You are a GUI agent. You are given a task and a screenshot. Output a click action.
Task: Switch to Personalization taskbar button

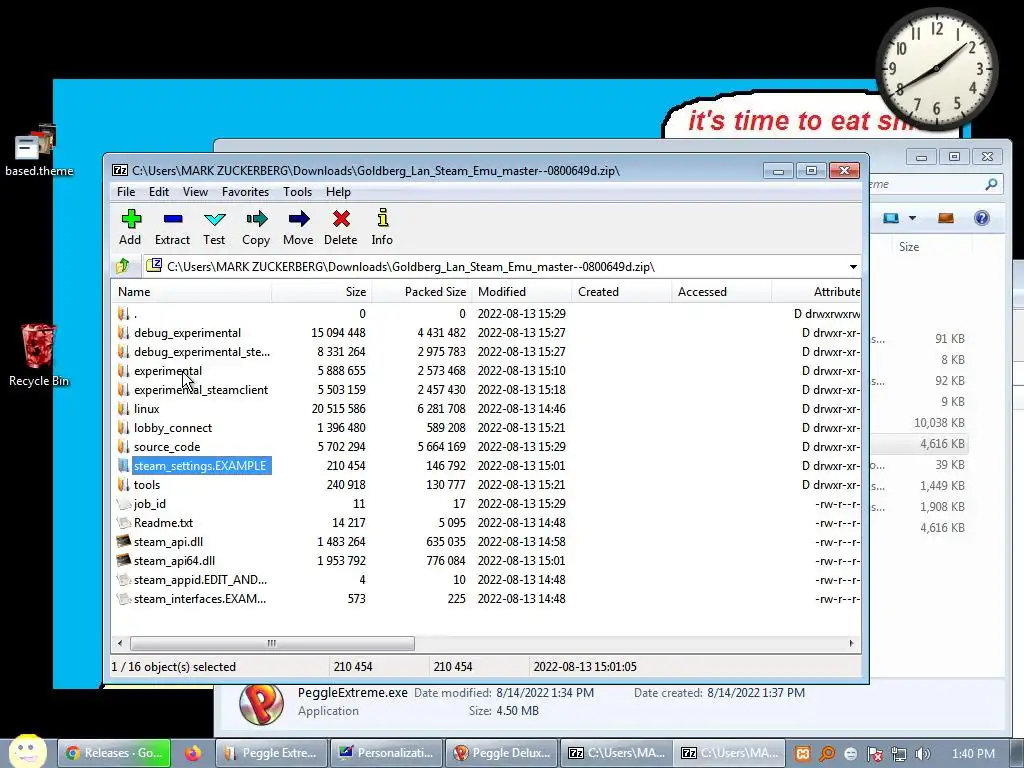[x=387, y=753]
